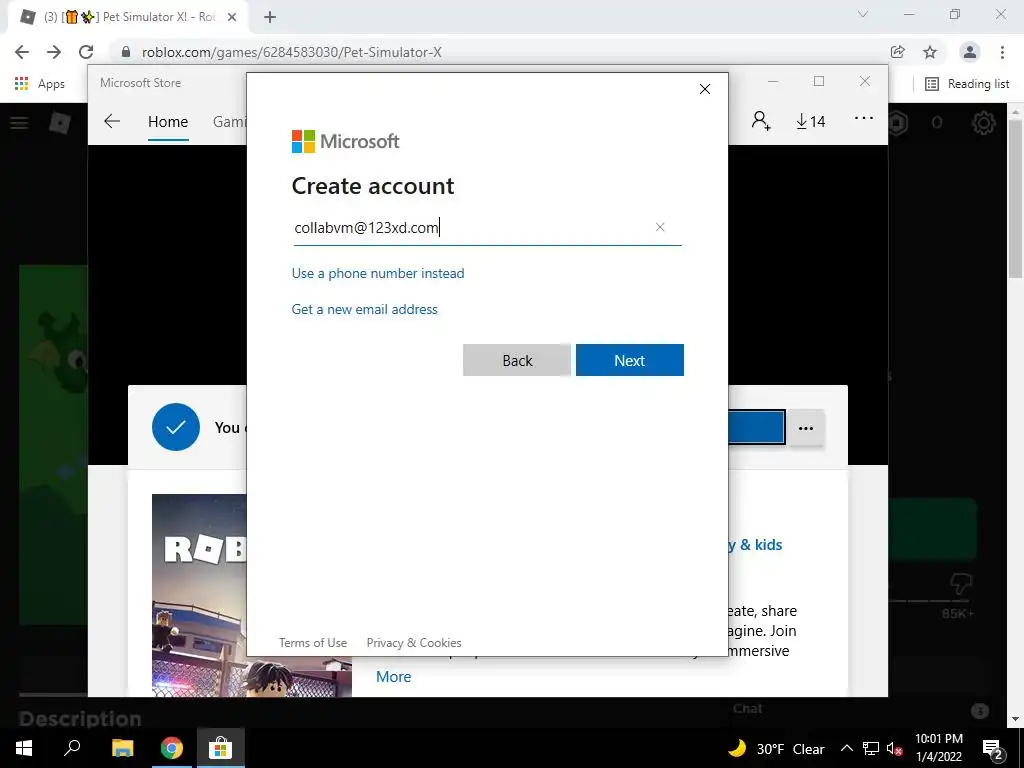Open the ellipsis options beside the blue button
This screenshot has height=768, width=1024.
(x=806, y=428)
